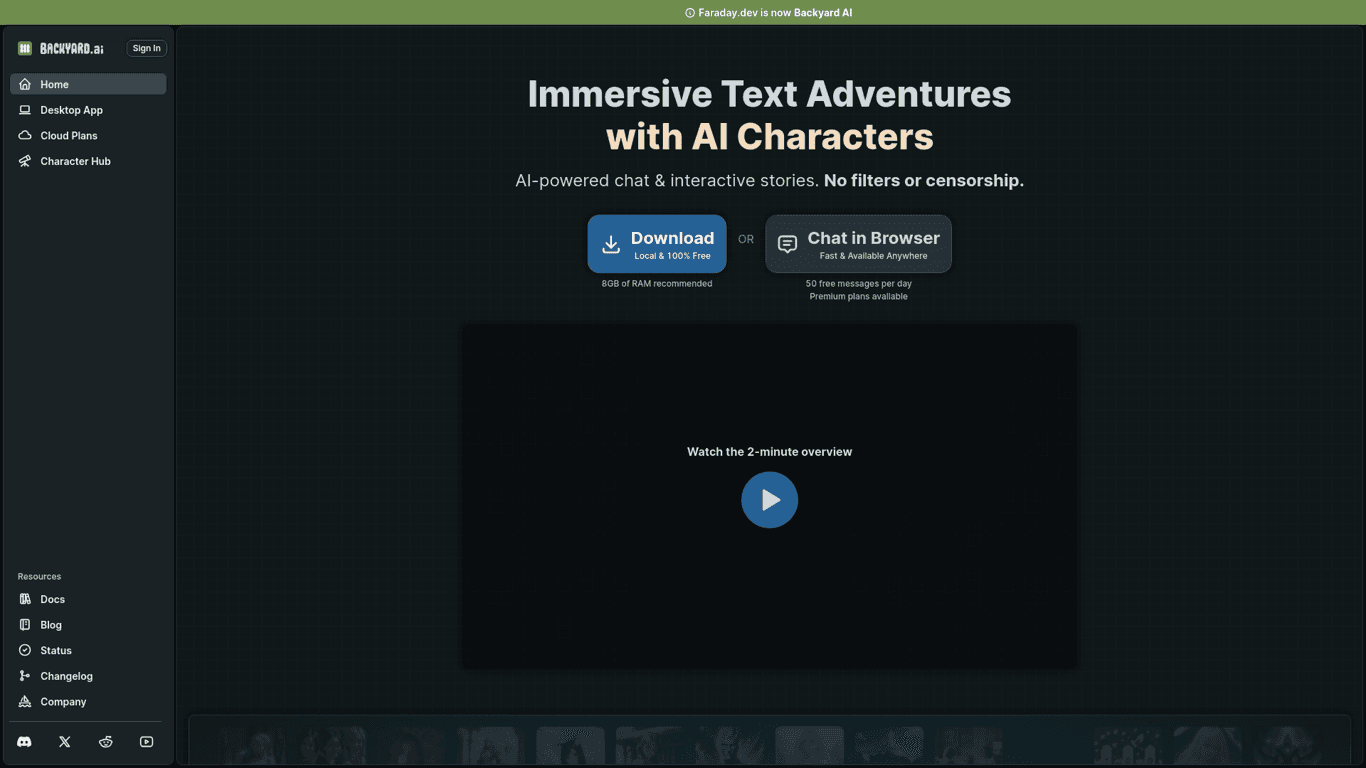Click the Cloud Plans cloud icon
The height and width of the screenshot is (768, 1366).
click(25, 135)
